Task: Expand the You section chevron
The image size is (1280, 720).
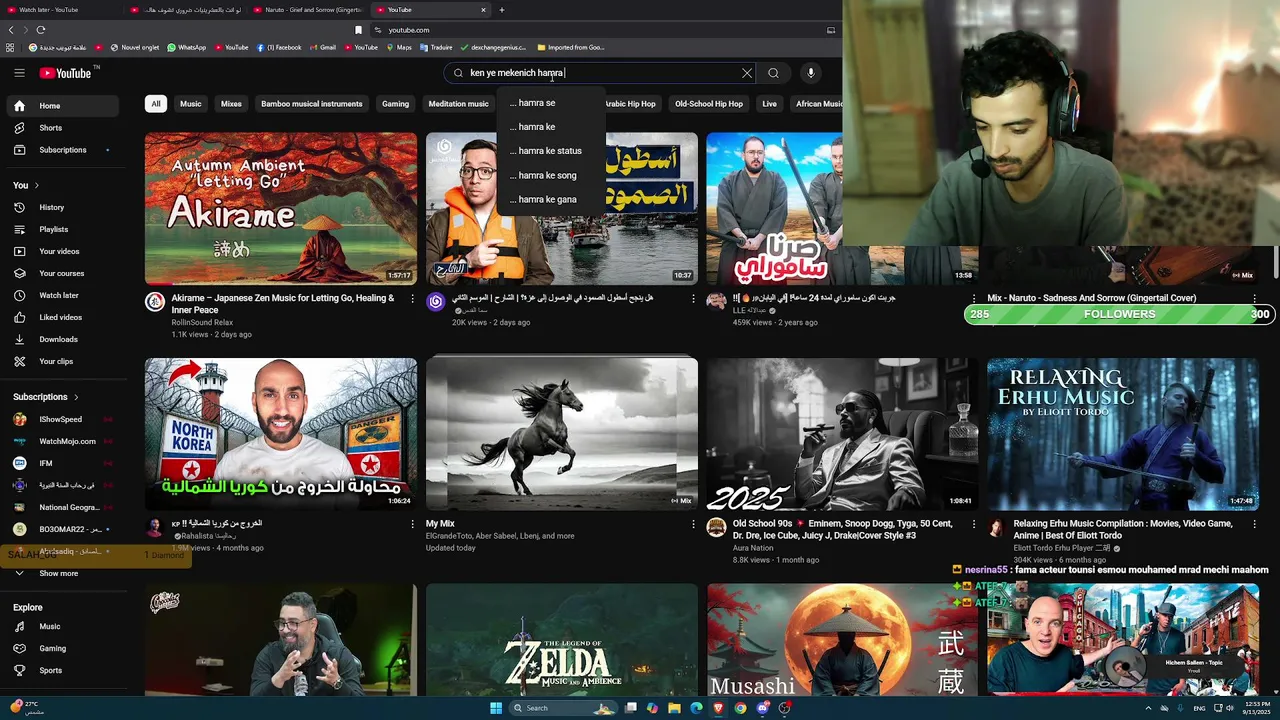Action: coord(37,186)
